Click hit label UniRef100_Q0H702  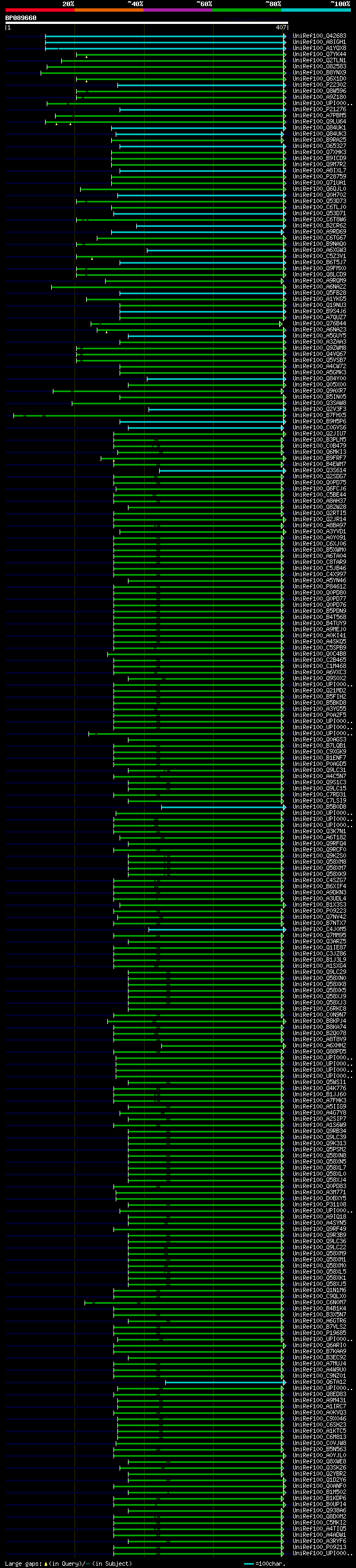point(319,195)
